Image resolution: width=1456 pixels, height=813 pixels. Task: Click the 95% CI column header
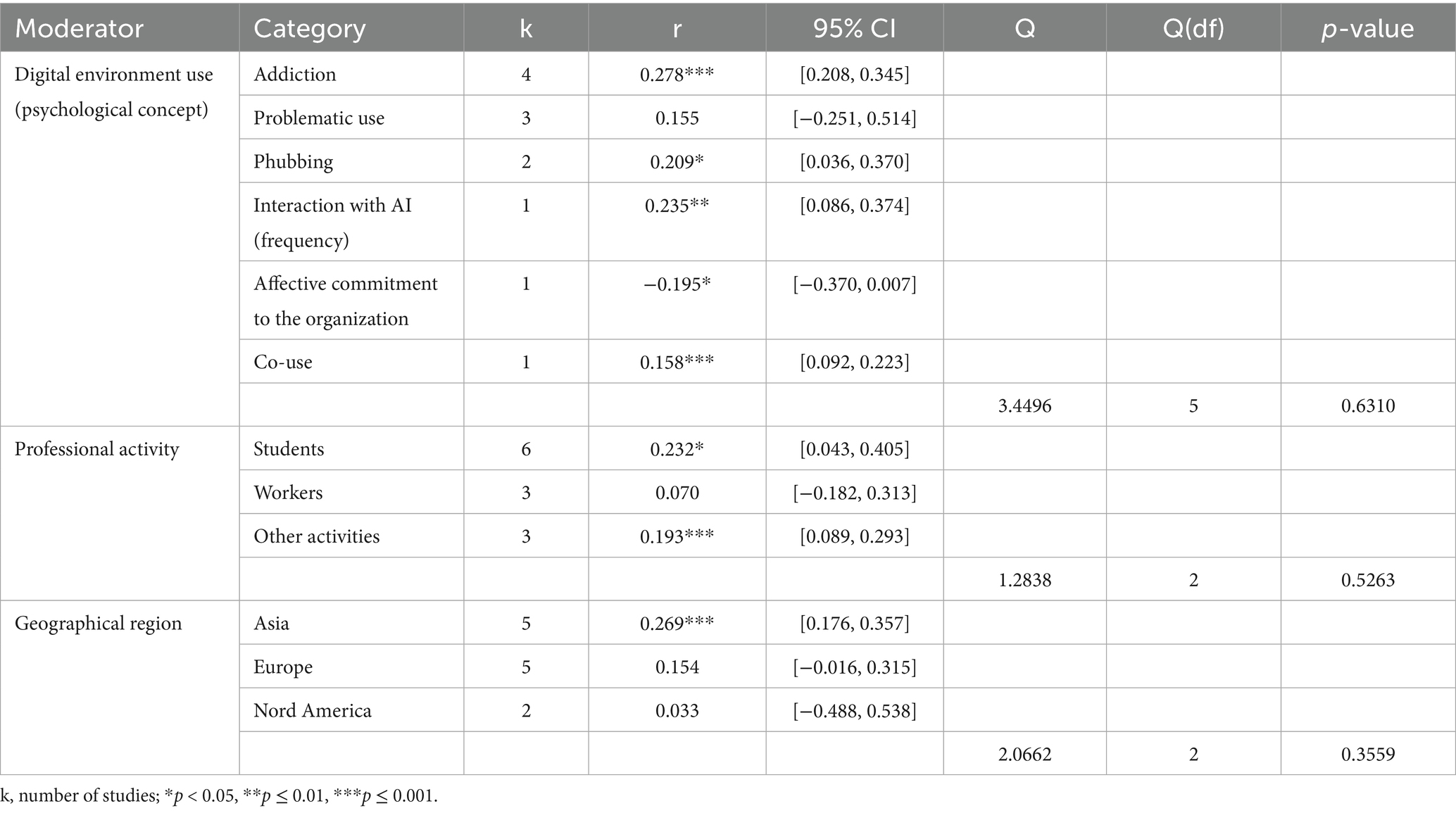pos(854,28)
